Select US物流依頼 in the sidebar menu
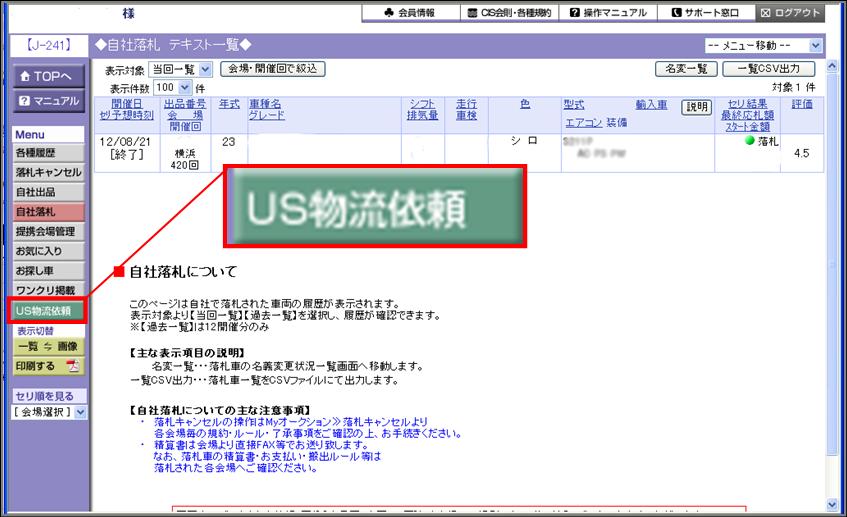Image resolution: width=847 pixels, height=517 pixels. (x=49, y=310)
